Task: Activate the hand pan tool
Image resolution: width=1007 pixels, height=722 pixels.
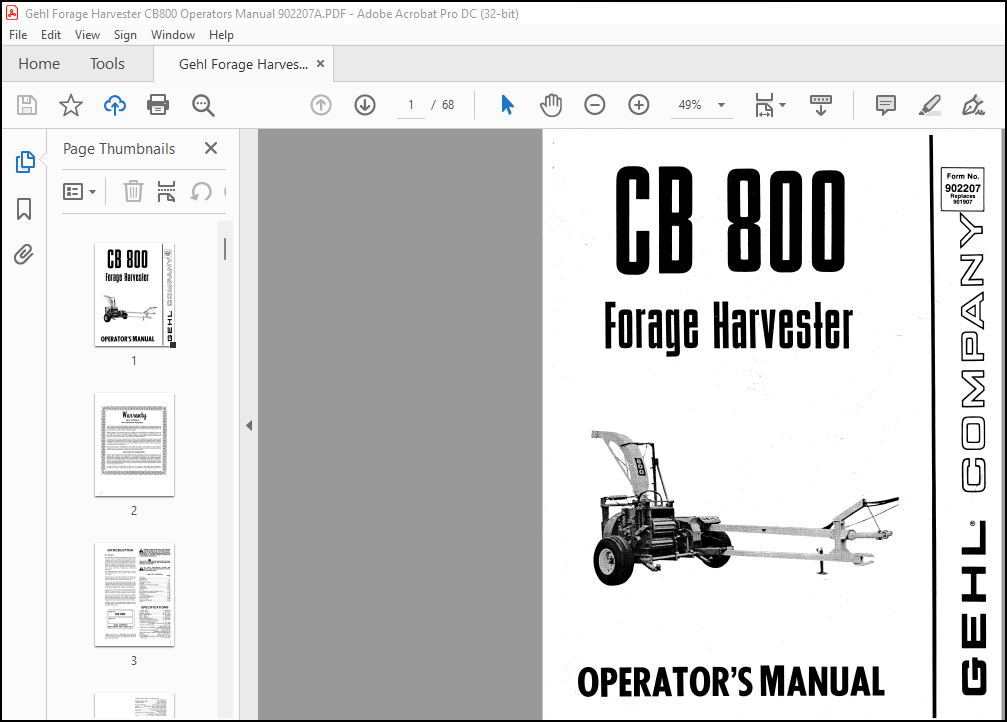Action: tap(551, 105)
